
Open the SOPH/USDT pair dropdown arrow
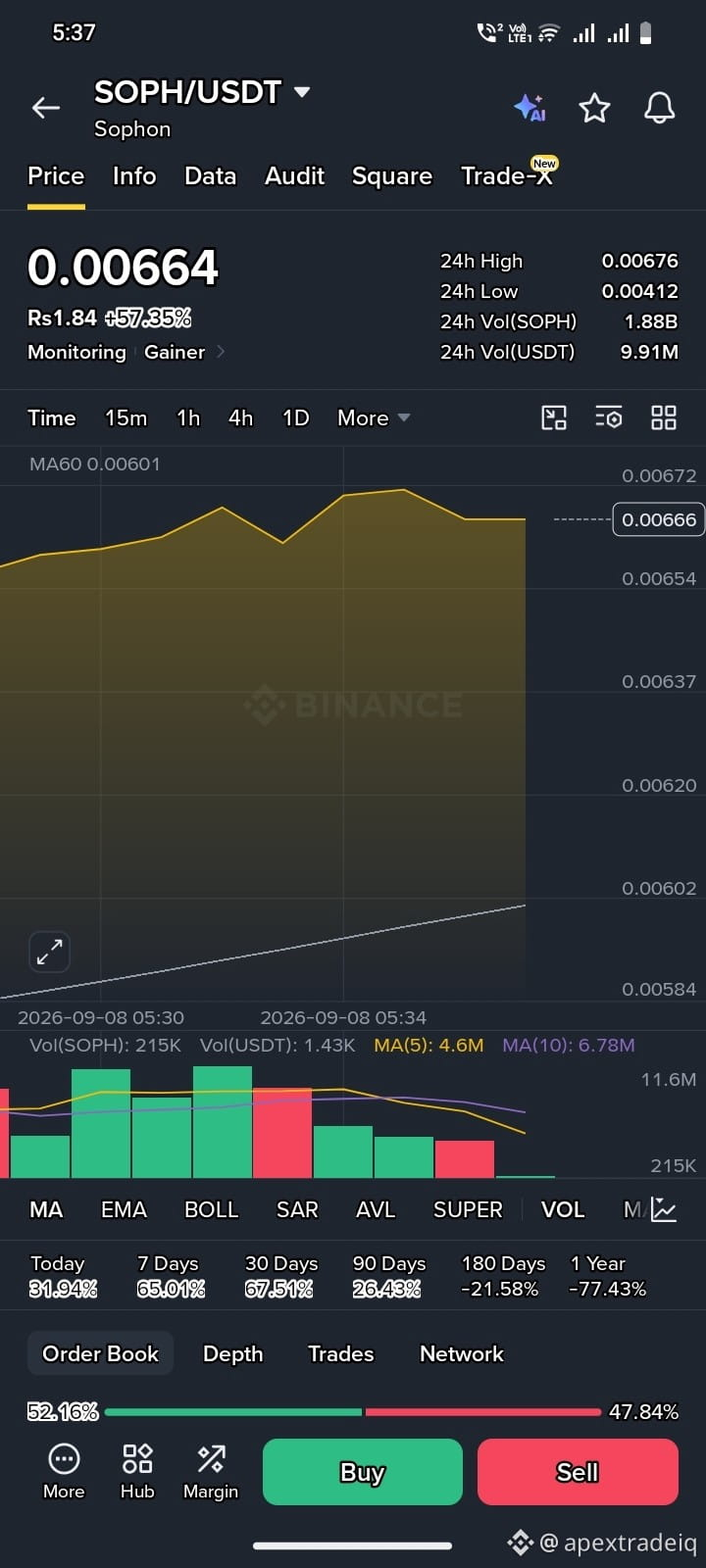click(x=302, y=92)
